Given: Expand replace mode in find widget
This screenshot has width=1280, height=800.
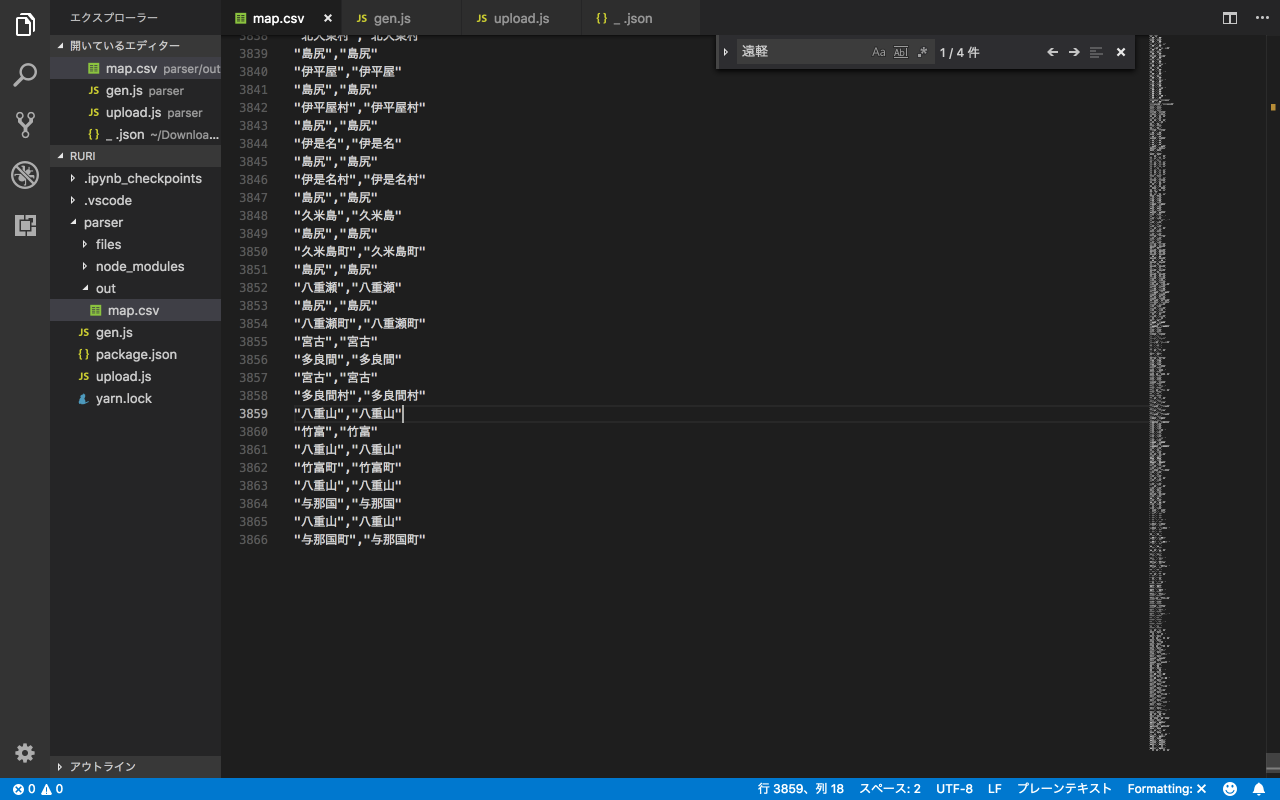Looking at the screenshot, I should tap(726, 52).
